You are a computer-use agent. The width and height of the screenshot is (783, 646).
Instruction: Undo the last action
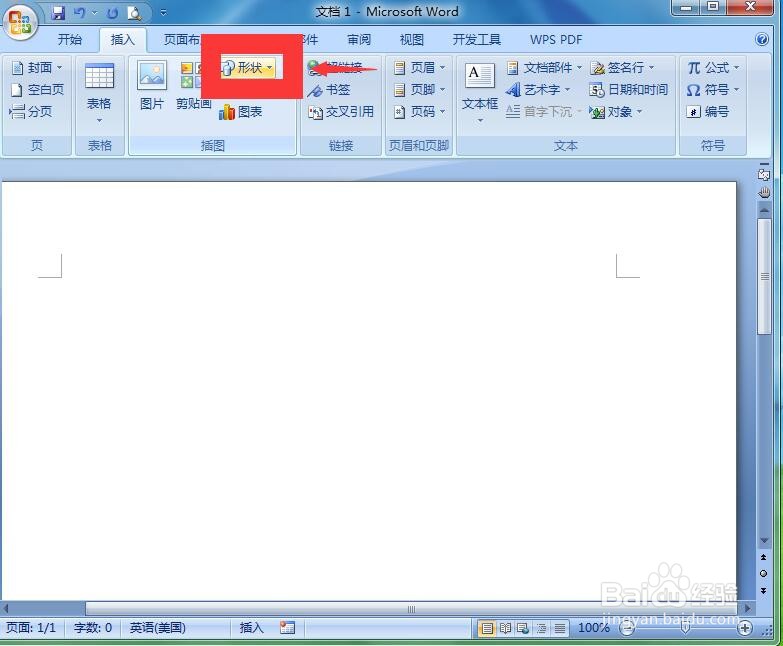80,12
